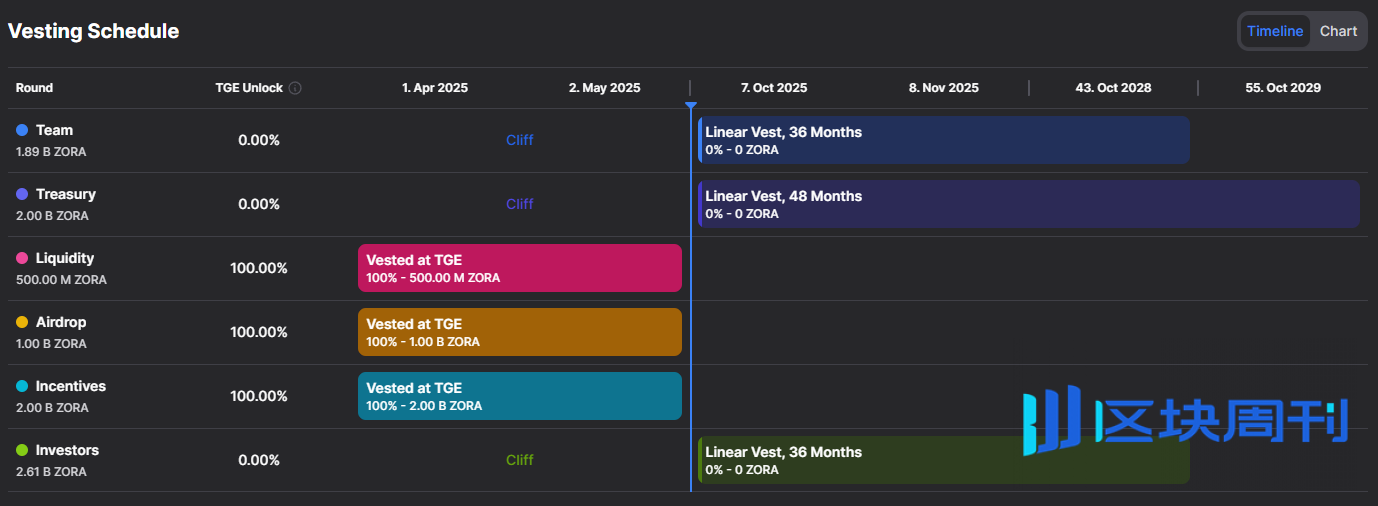Image resolution: width=1378 pixels, height=506 pixels.
Task: Click the Liquidity 100.00% TGE unlock value
Action: 259,268
